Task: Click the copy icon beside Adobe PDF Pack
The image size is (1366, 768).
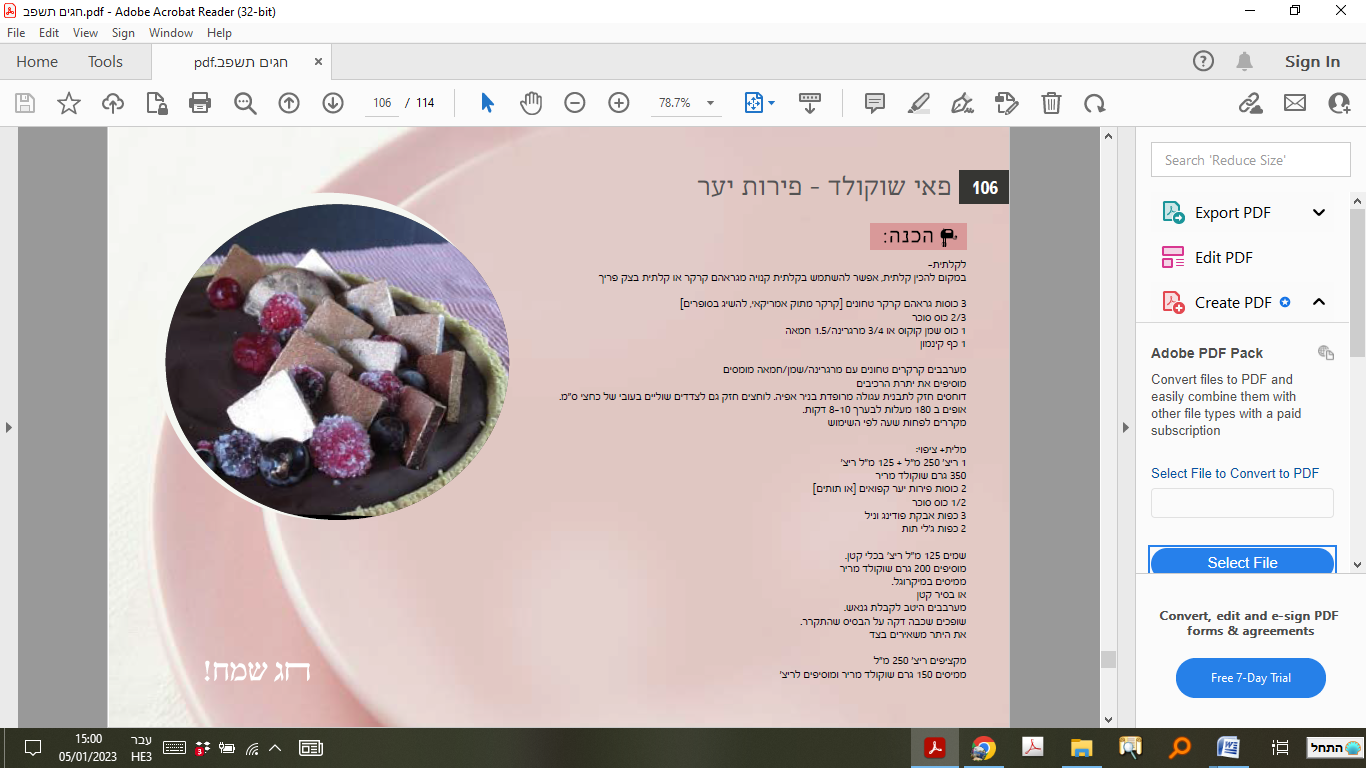Action: point(1326,352)
